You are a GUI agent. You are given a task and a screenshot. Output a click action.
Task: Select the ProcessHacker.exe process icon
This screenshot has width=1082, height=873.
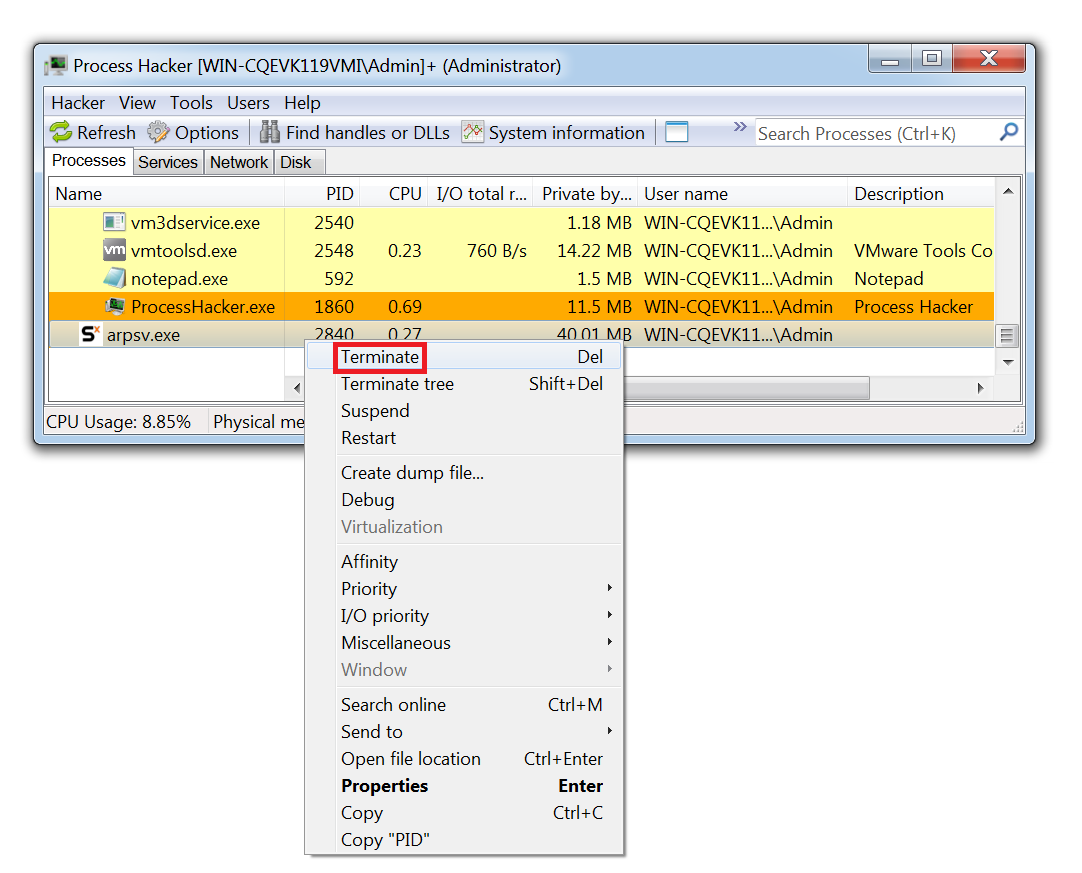pos(114,306)
